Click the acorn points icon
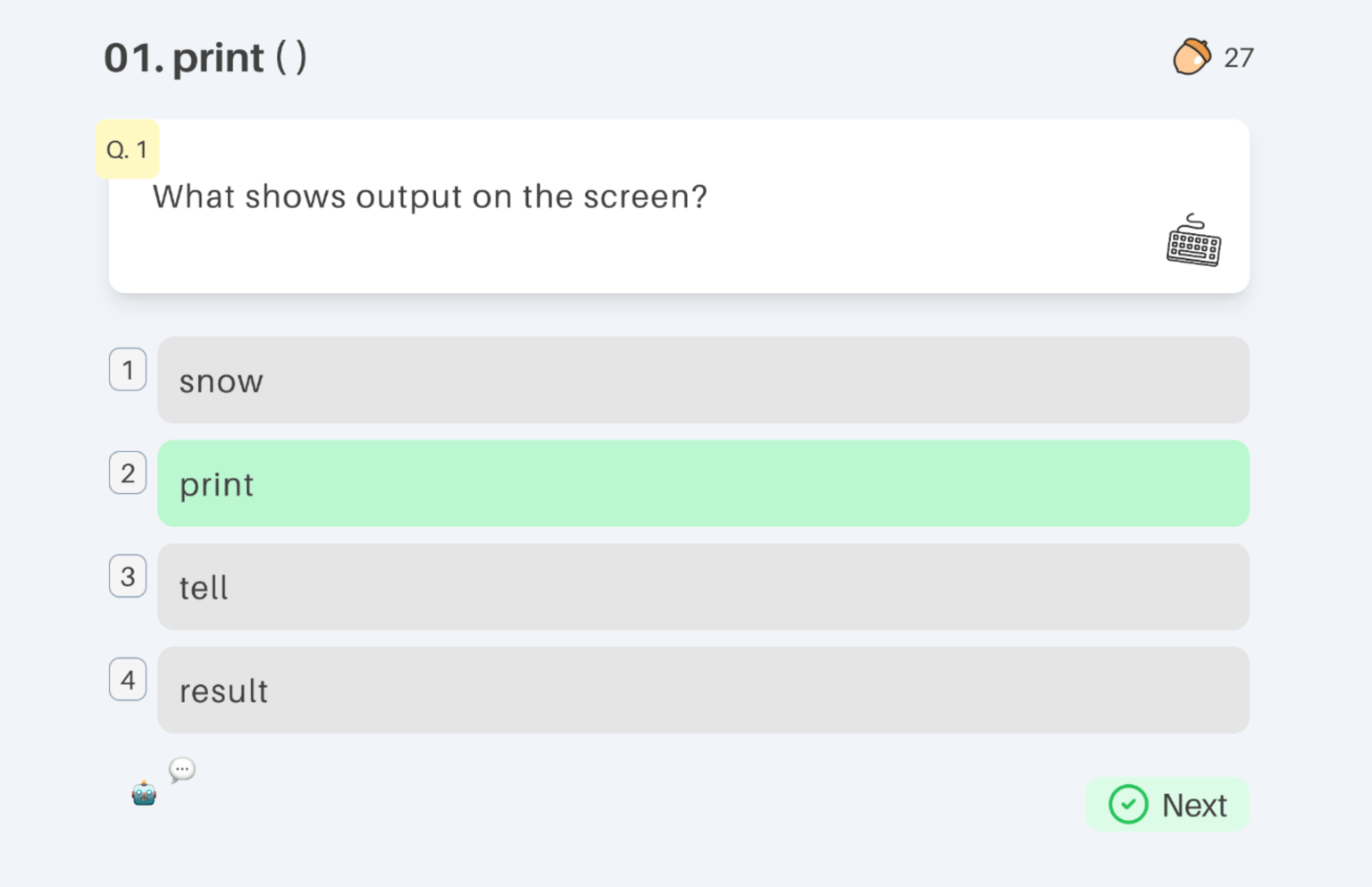 pos(1192,57)
